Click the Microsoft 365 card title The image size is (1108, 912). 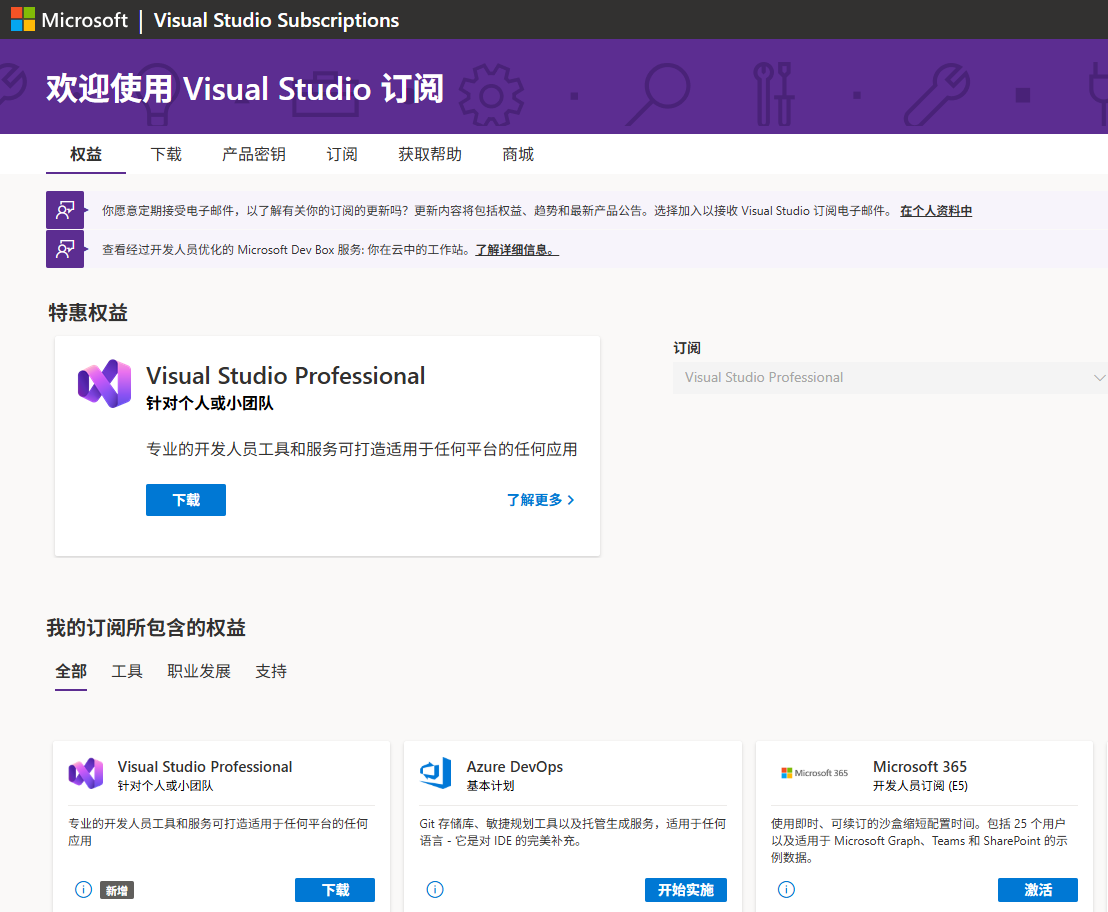tap(919, 766)
